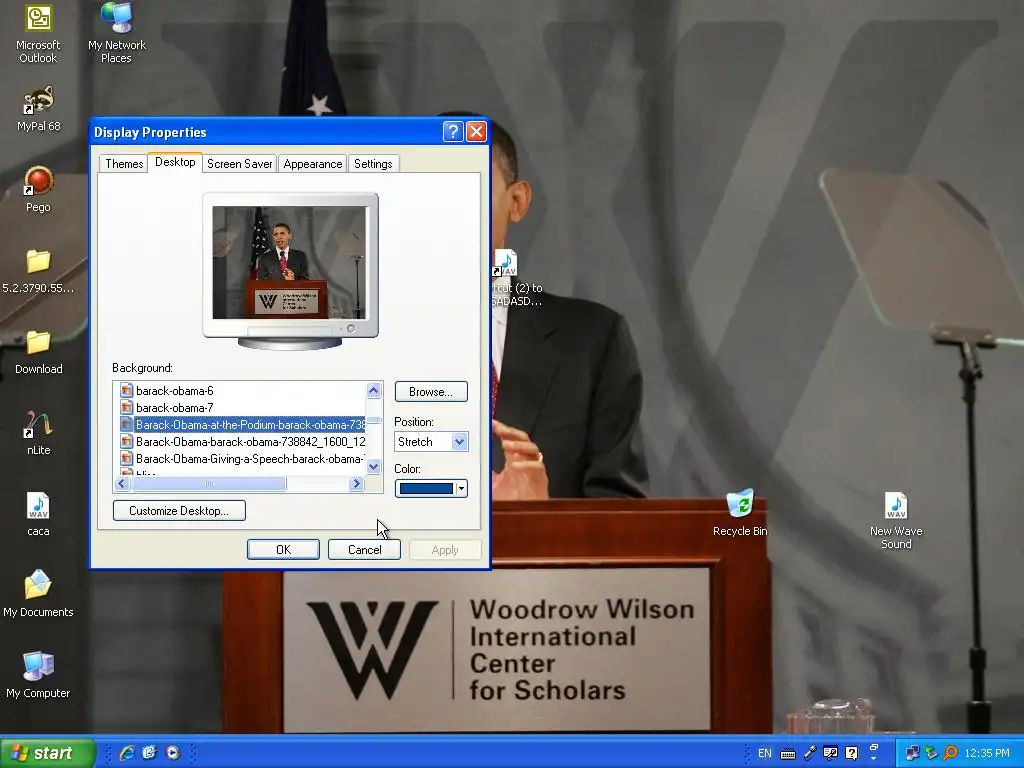Select the My Computer desktop icon
This screenshot has width=1024, height=768.
click(x=39, y=675)
